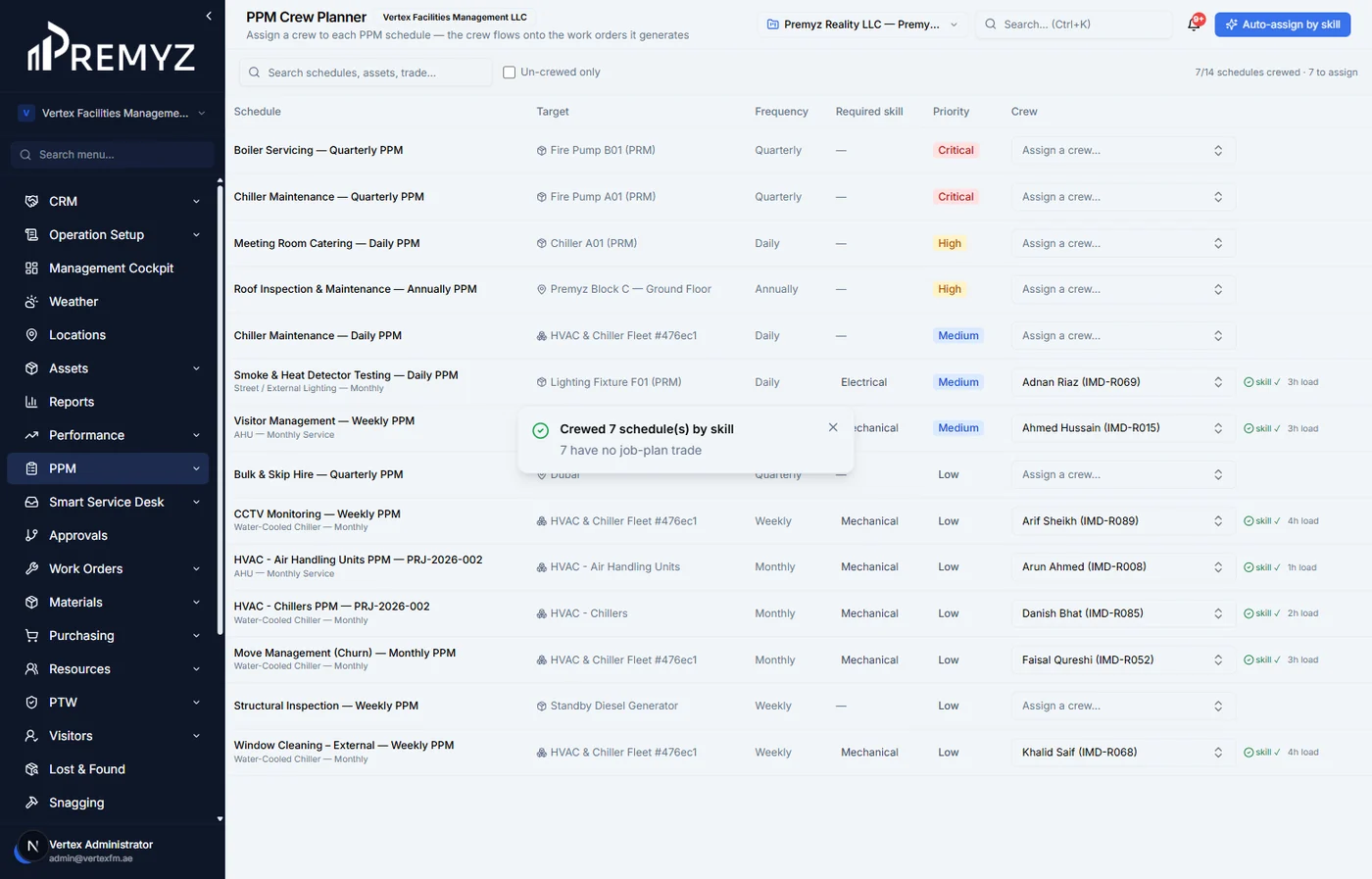The image size is (1372, 879).
Task: Expand the Assets submenu chevron
Action: click(196, 367)
